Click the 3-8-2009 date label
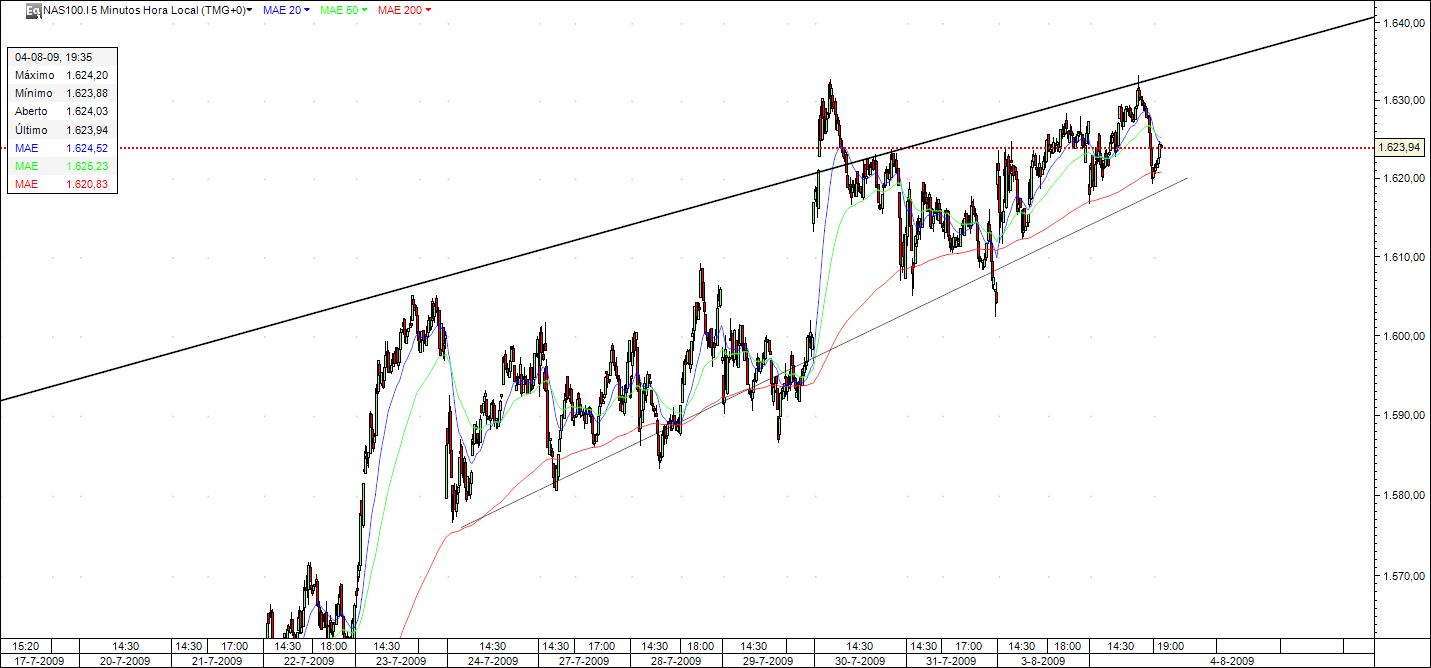Image resolution: width=1431 pixels, height=668 pixels. [1044, 661]
